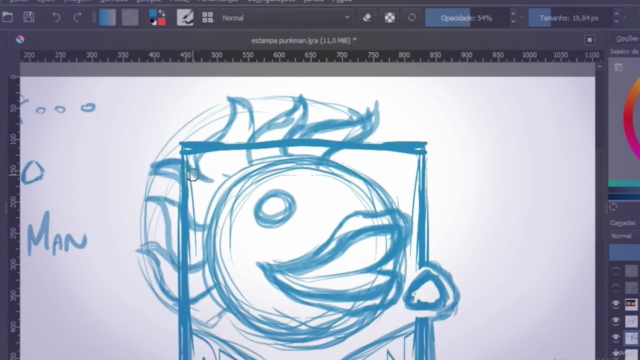Open the layer blending mode Normal dropdown
The width and height of the screenshot is (640, 360).
tap(624, 236)
